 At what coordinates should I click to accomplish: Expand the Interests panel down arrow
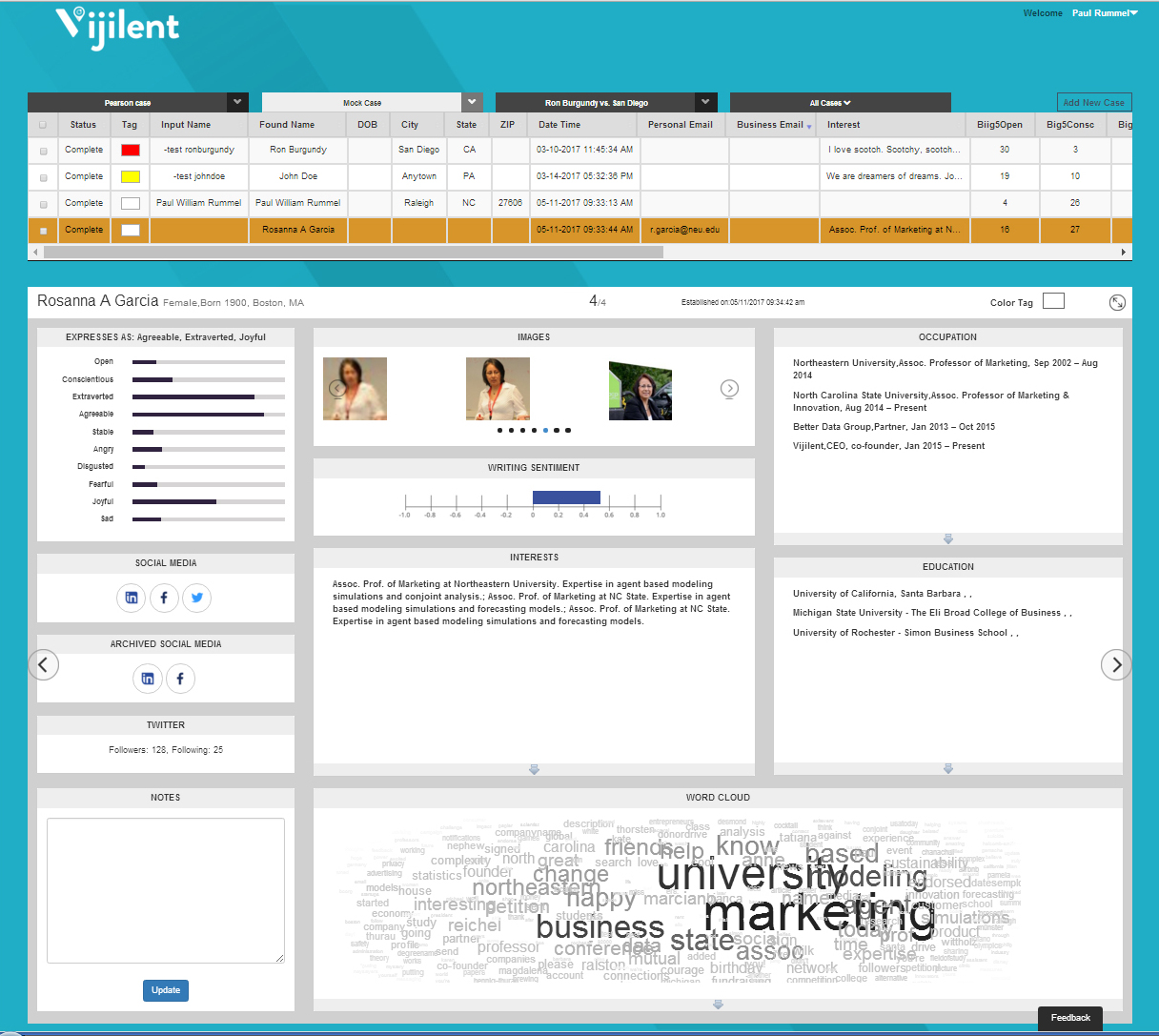[534, 769]
